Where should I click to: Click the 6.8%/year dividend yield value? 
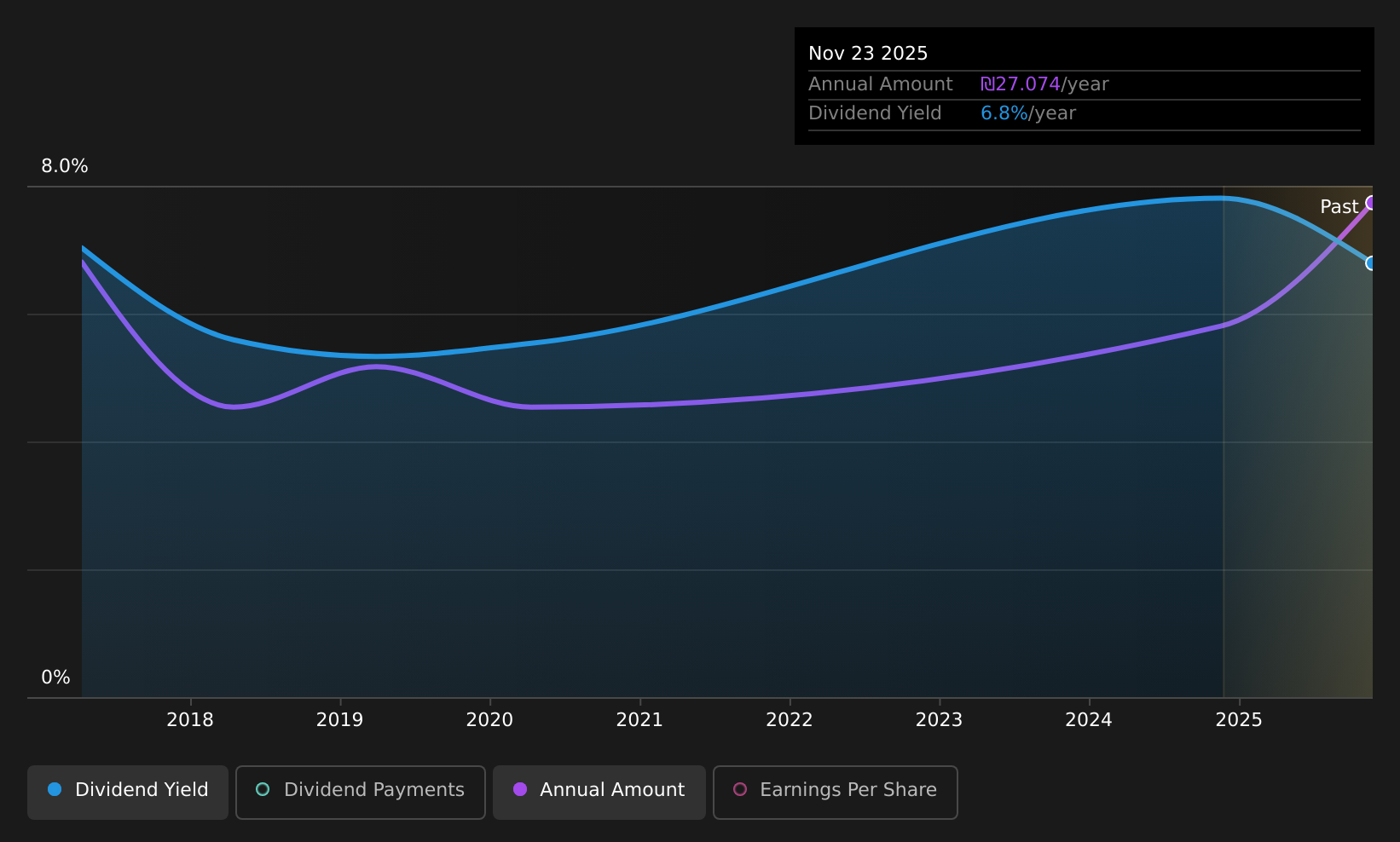click(x=1028, y=113)
